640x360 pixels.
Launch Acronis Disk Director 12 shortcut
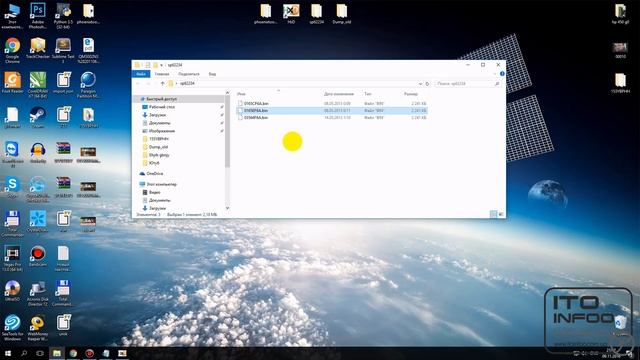38,293
